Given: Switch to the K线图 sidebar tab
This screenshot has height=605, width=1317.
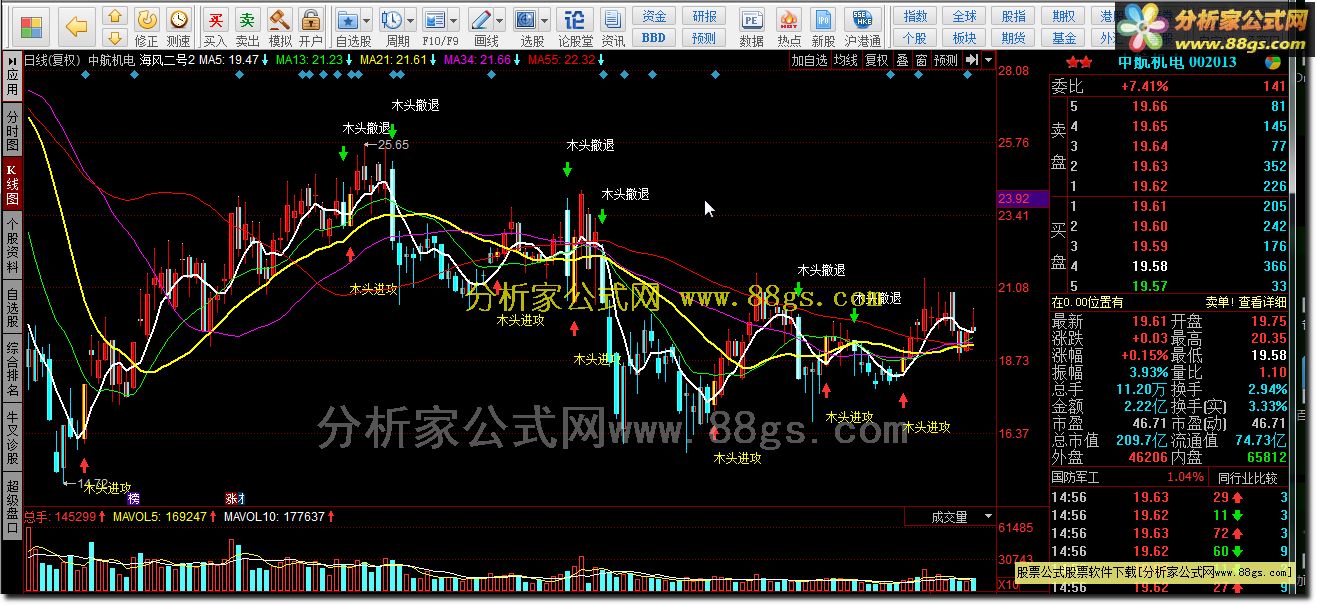Looking at the screenshot, I should [x=12, y=184].
